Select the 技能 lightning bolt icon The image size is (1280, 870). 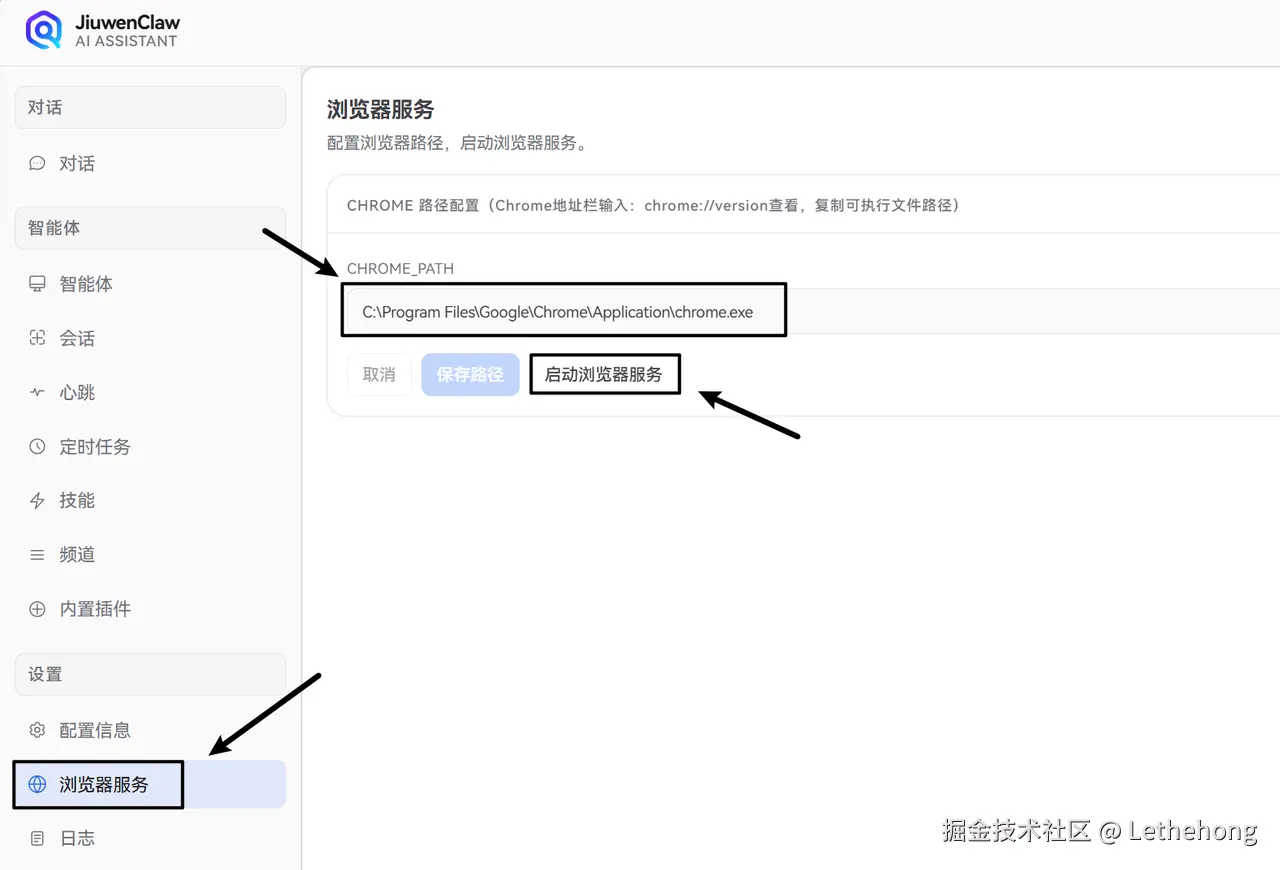click(37, 500)
